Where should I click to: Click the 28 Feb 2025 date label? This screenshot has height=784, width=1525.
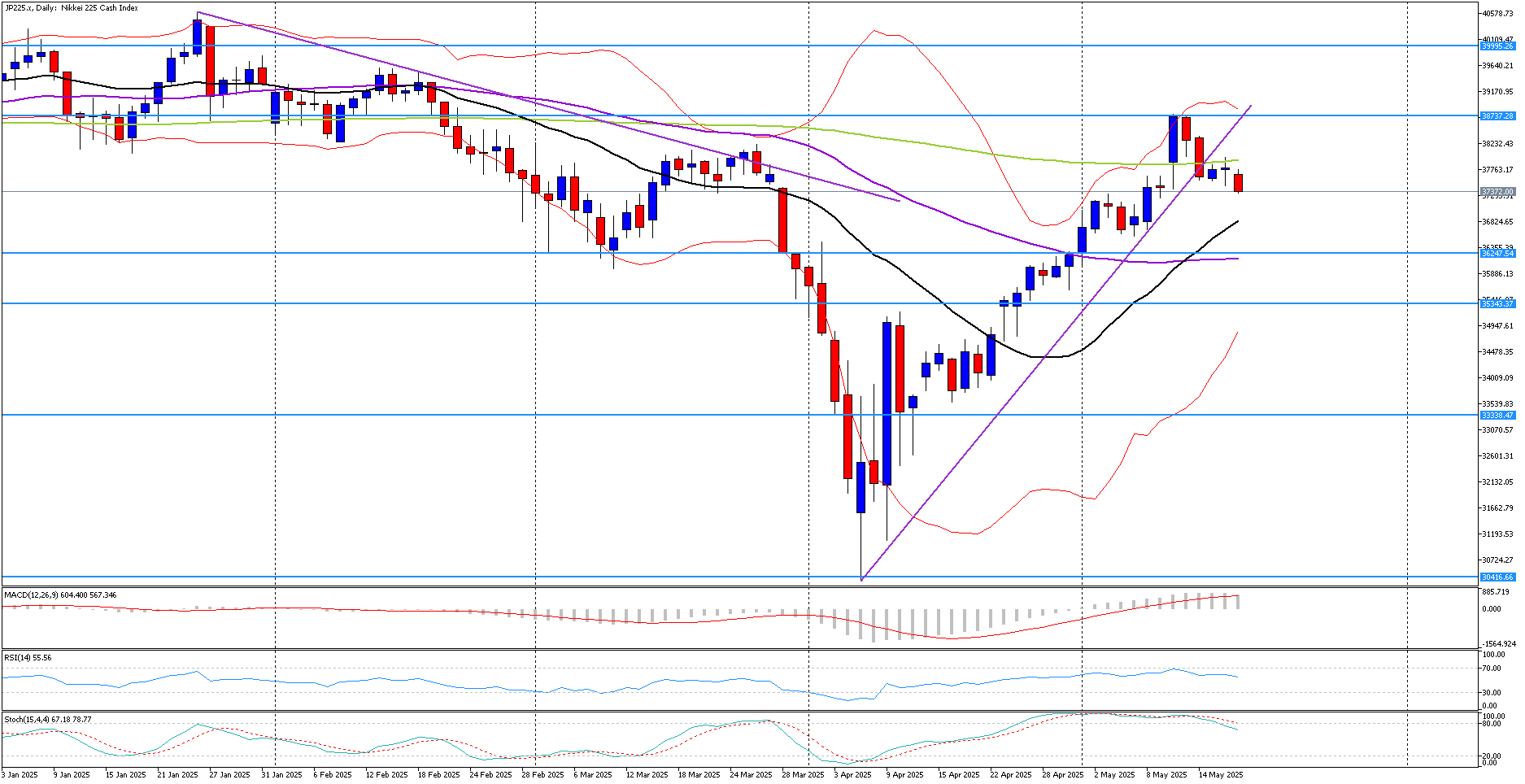542,775
